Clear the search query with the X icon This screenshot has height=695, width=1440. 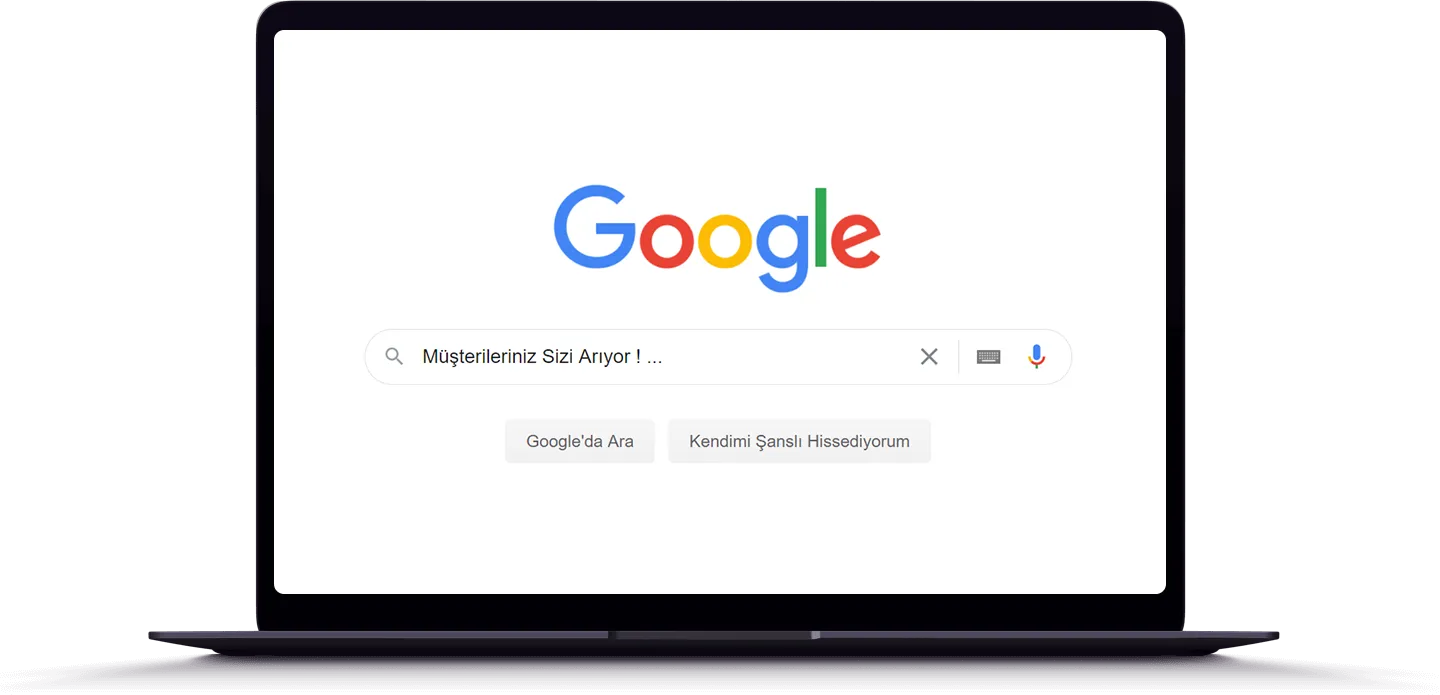pyautogui.click(x=929, y=357)
